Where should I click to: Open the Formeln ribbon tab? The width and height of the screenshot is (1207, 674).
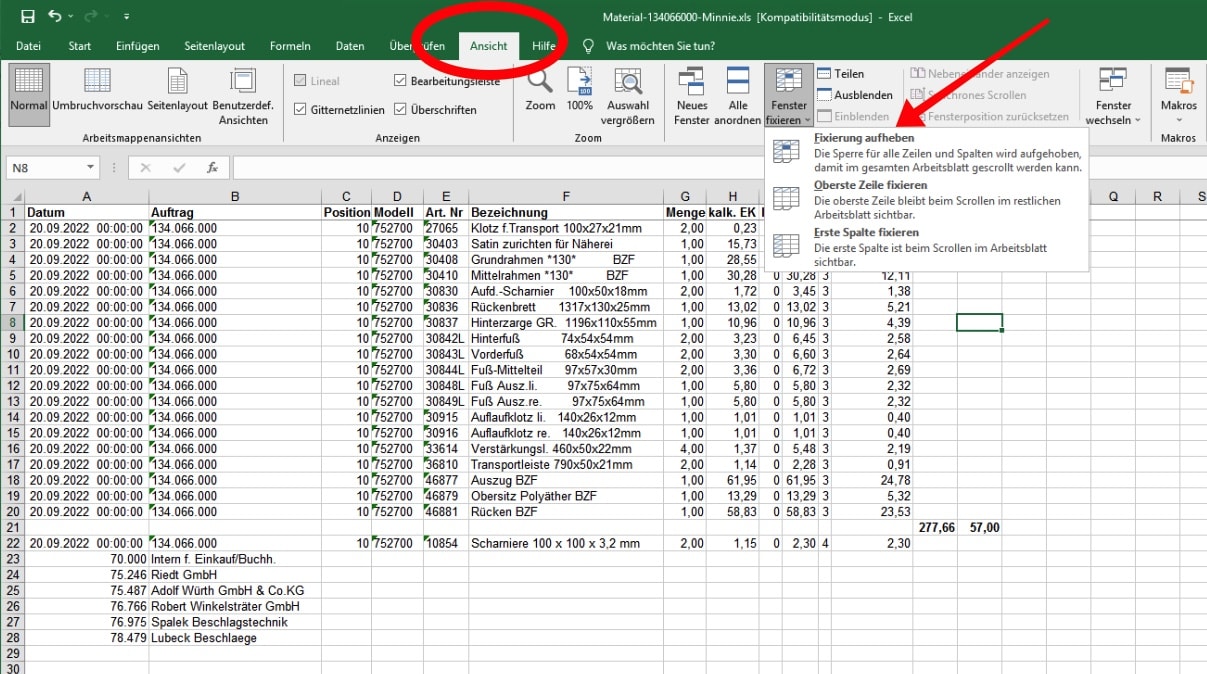point(290,46)
